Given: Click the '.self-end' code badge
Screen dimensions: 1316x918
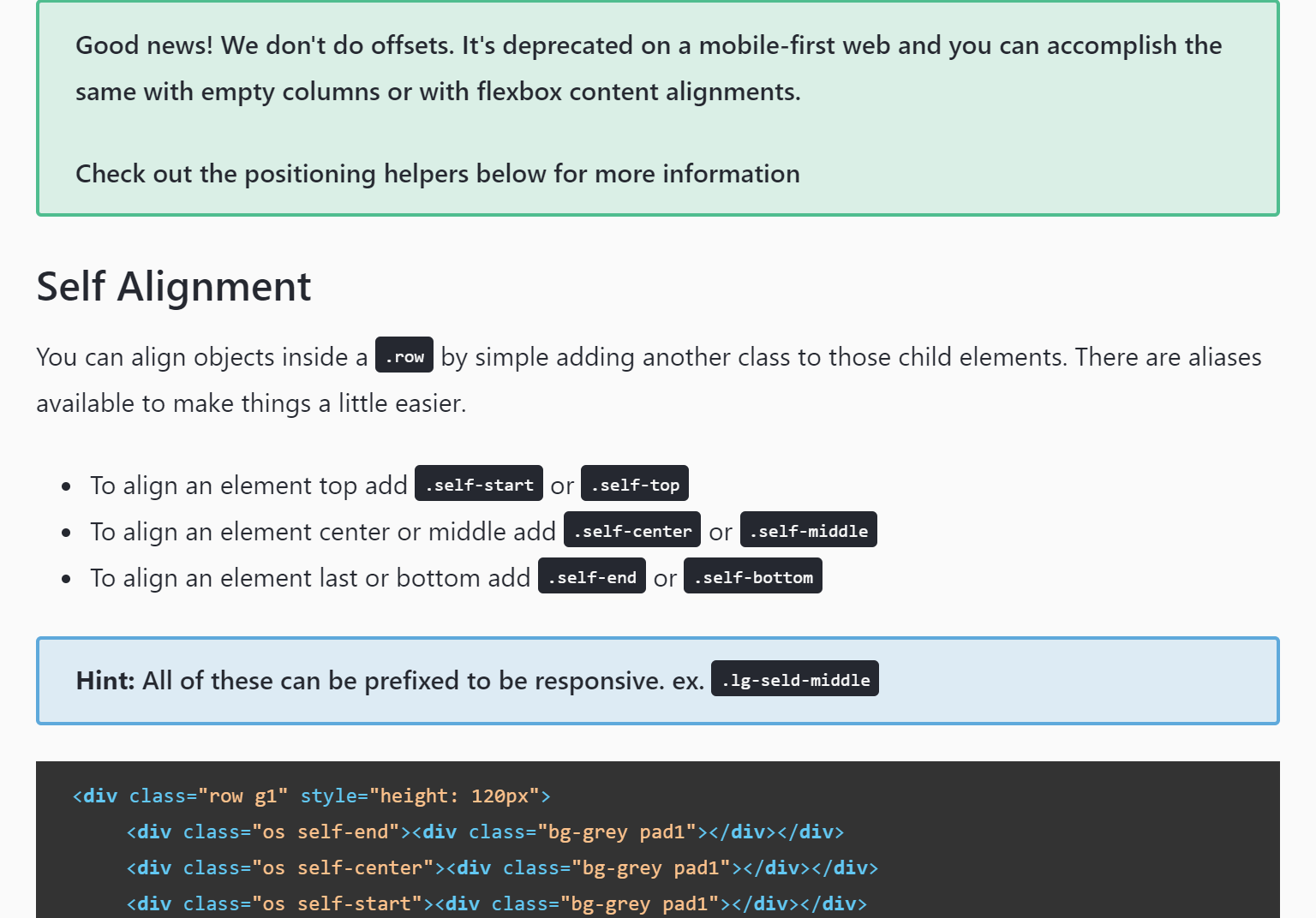Looking at the screenshot, I should coord(592,576).
